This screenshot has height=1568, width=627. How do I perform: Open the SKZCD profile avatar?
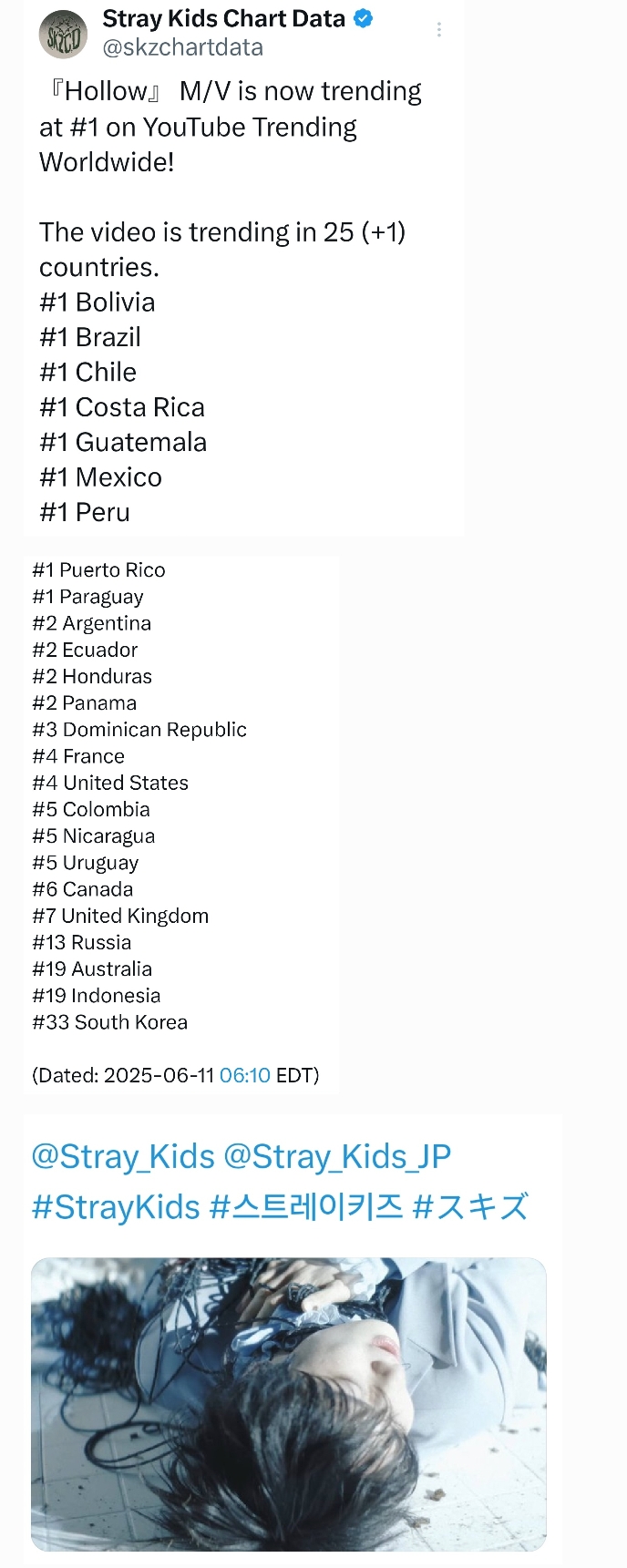click(x=63, y=33)
